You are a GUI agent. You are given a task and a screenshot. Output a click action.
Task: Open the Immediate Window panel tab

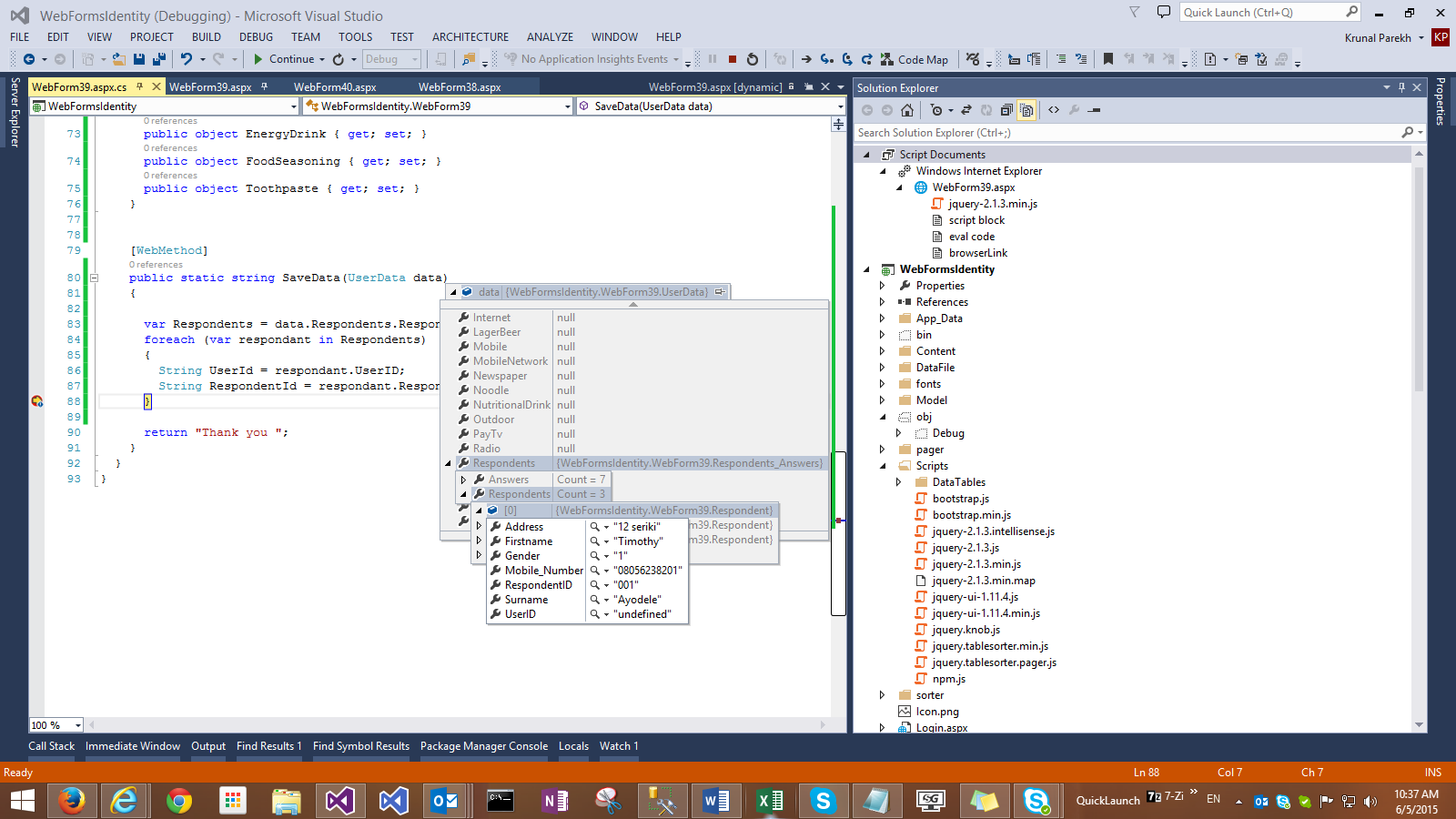133,746
